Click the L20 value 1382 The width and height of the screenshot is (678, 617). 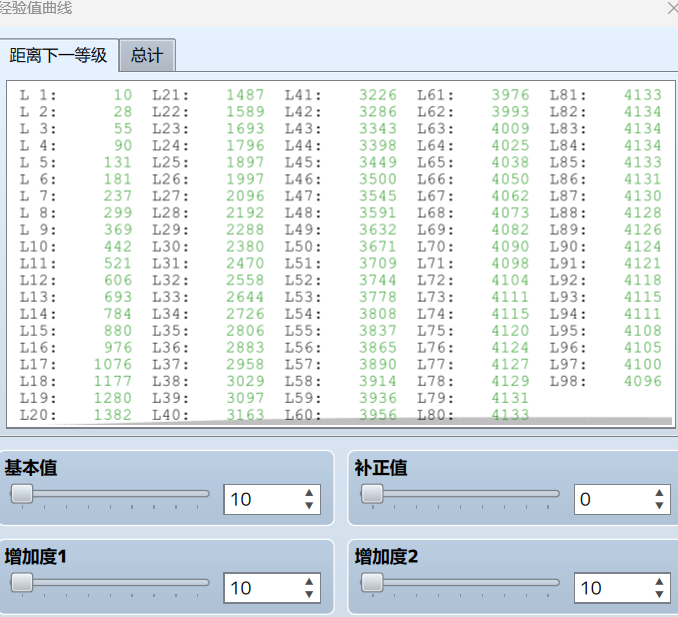[113, 415]
